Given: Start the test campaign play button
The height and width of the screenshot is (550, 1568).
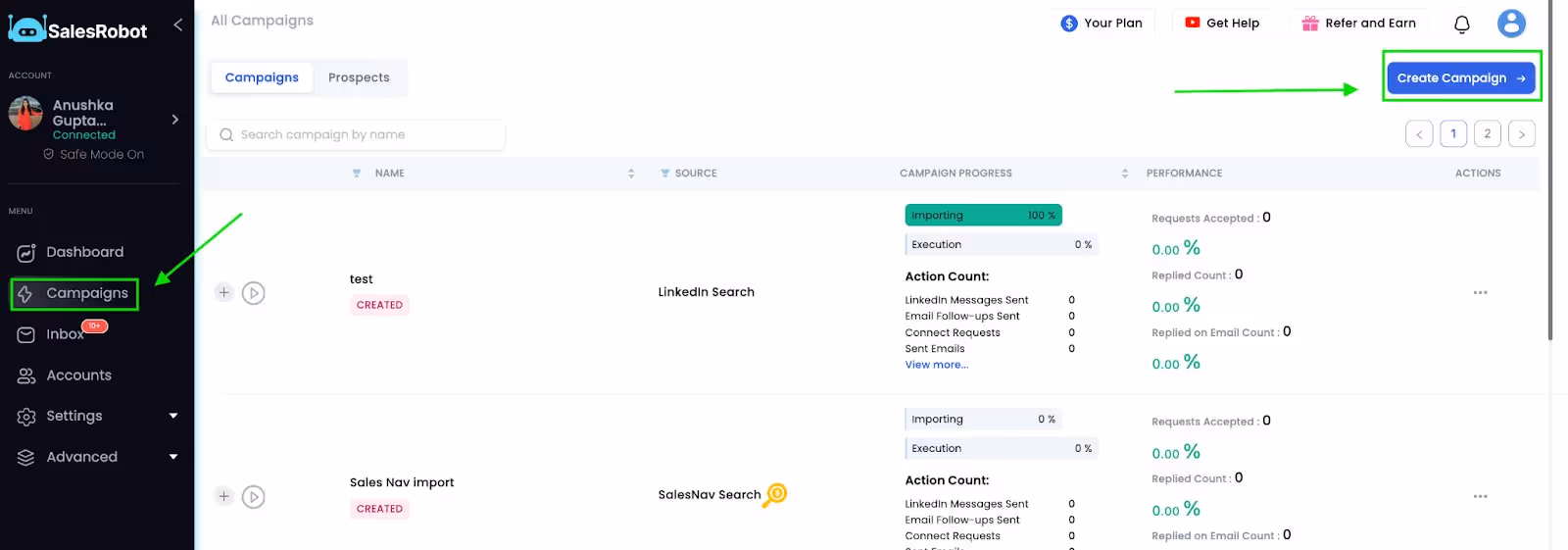Looking at the screenshot, I should click(254, 293).
